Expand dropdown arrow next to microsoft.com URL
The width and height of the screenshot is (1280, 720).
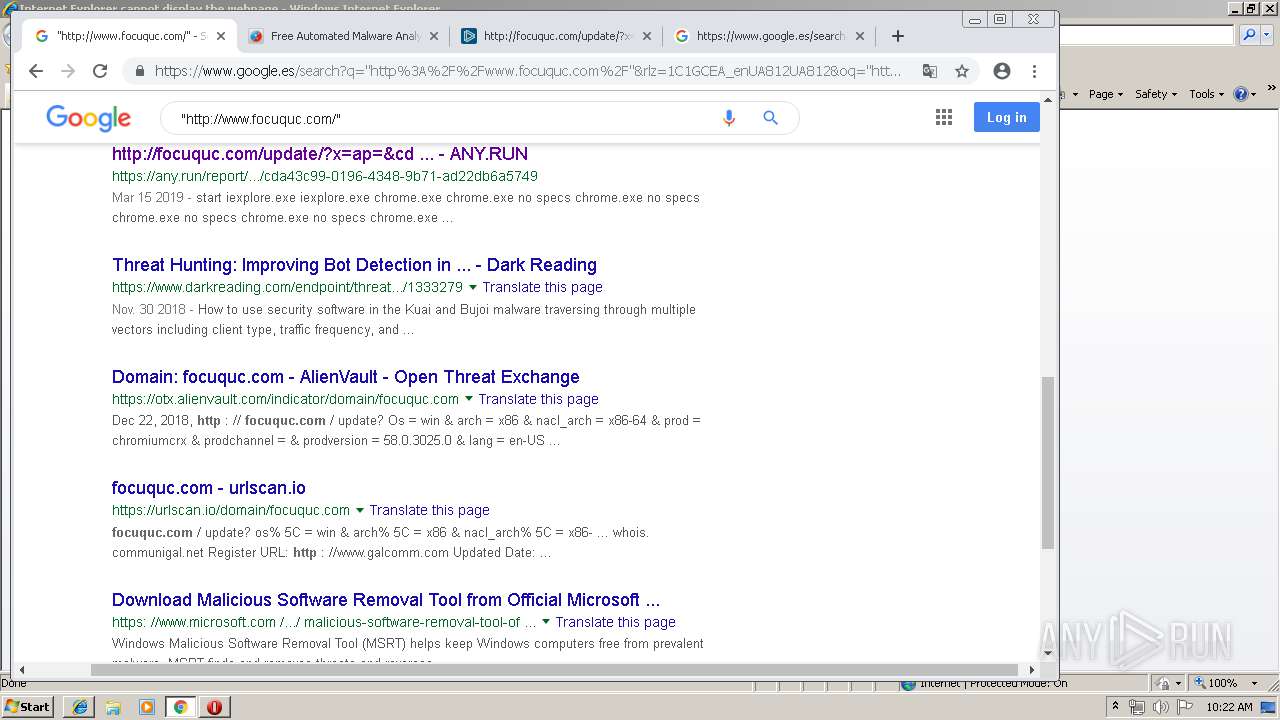pos(546,622)
